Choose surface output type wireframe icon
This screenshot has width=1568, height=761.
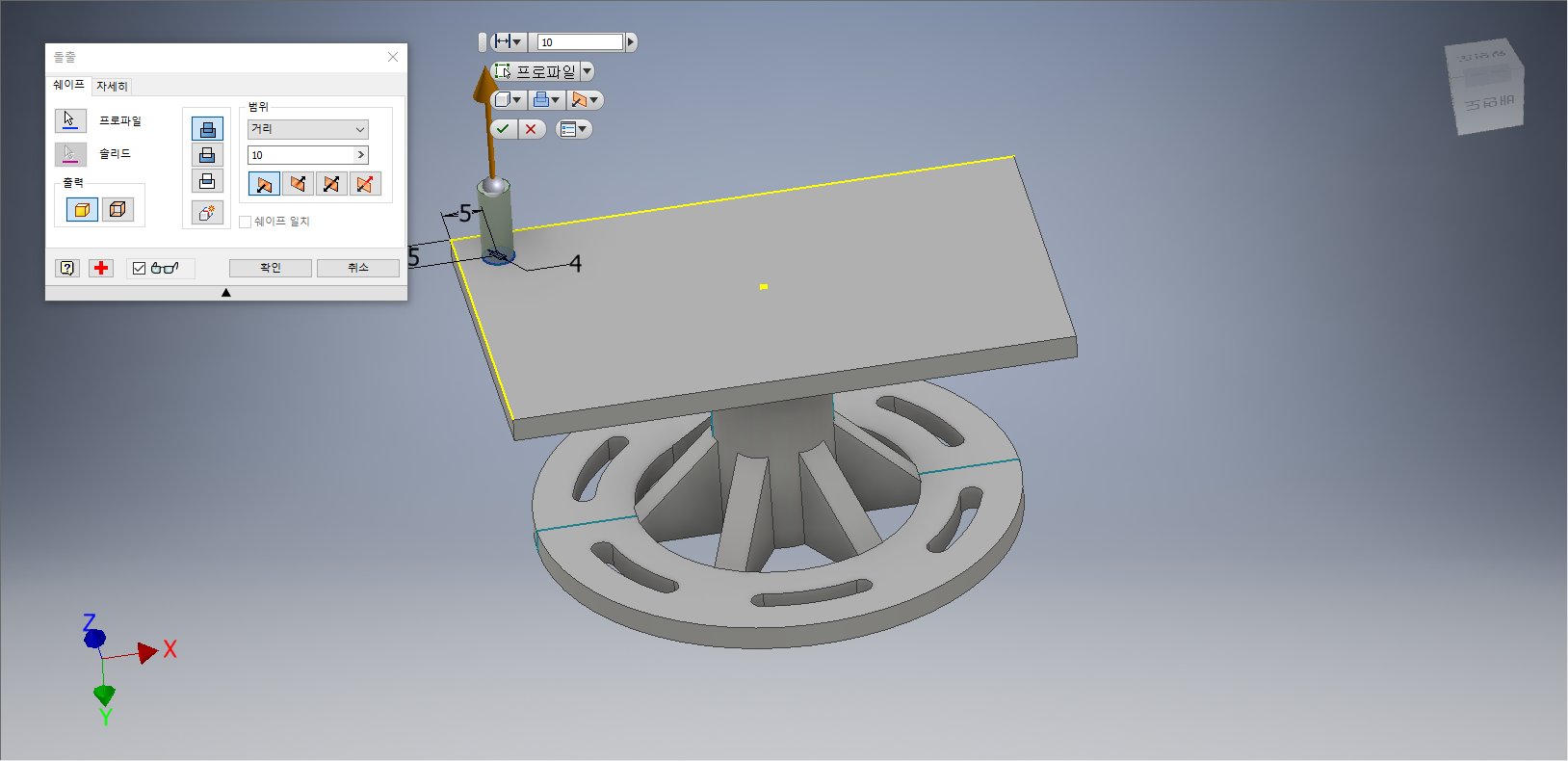click(118, 209)
